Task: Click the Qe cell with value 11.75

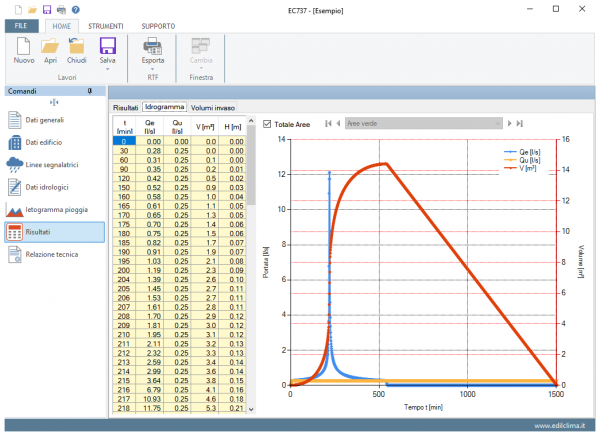Action: pyautogui.click(x=150, y=408)
